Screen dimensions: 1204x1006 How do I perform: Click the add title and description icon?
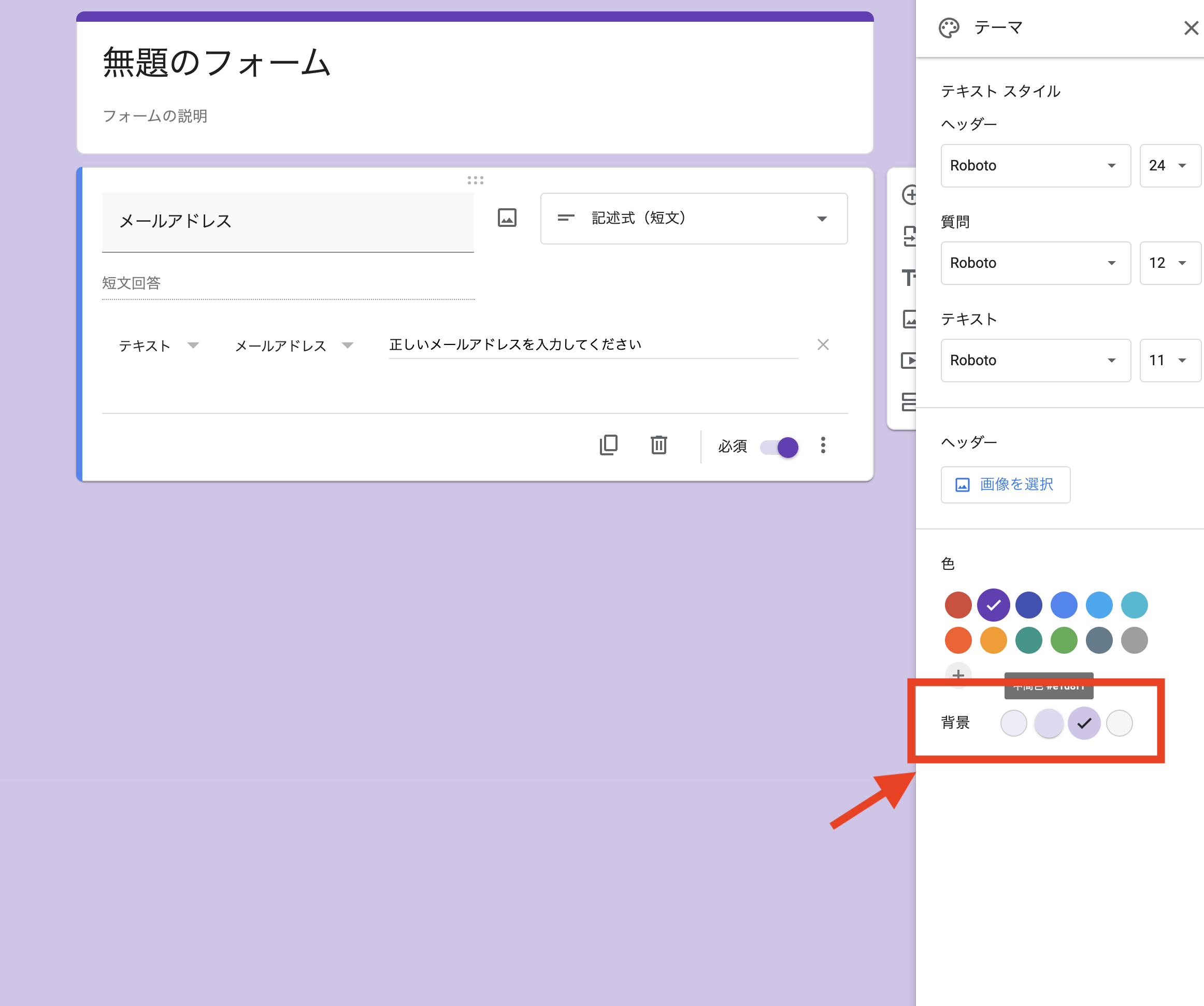coord(909,278)
